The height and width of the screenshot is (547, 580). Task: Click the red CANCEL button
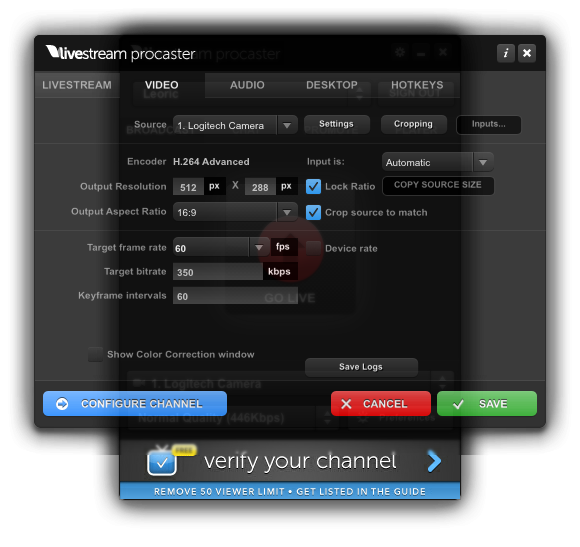click(x=381, y=404)
